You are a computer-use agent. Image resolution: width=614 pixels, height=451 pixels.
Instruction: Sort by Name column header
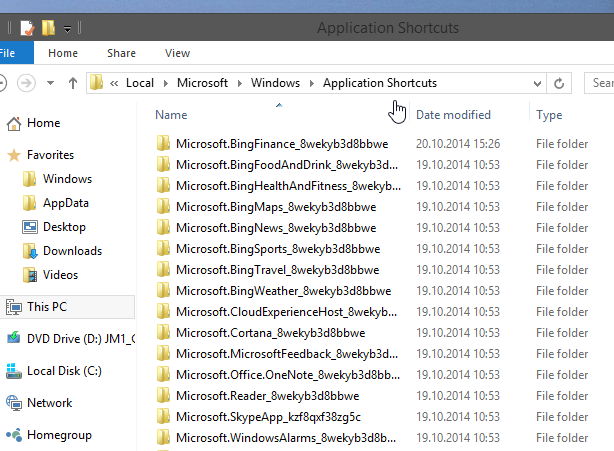(171, 115)
